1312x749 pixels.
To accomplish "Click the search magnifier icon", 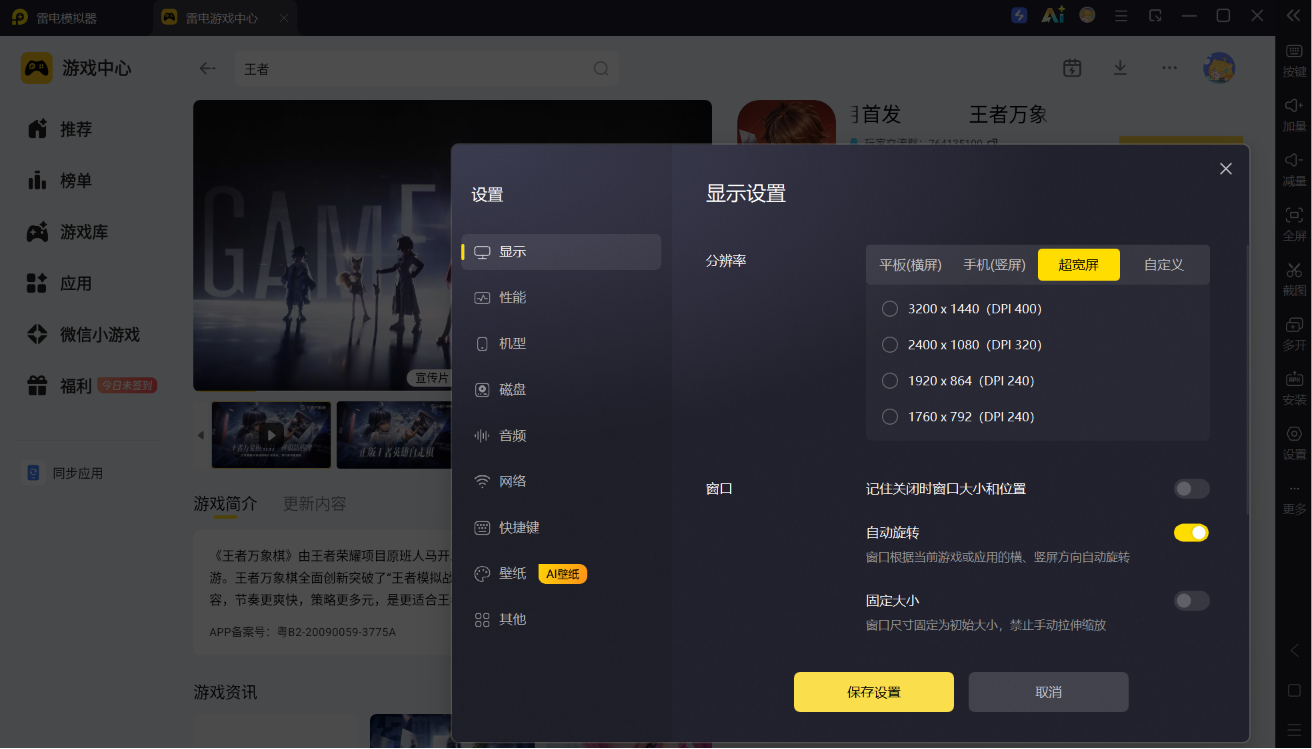I will pos(601,69).
